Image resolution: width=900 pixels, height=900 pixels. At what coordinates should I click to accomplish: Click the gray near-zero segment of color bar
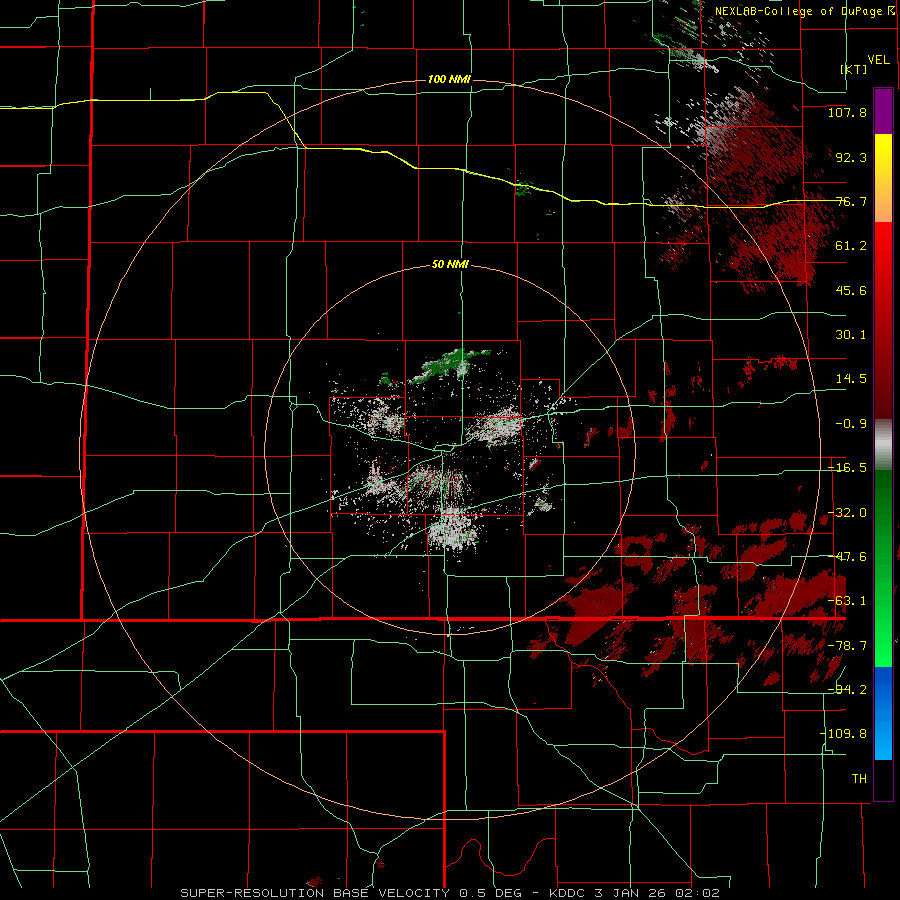(883, 445)
